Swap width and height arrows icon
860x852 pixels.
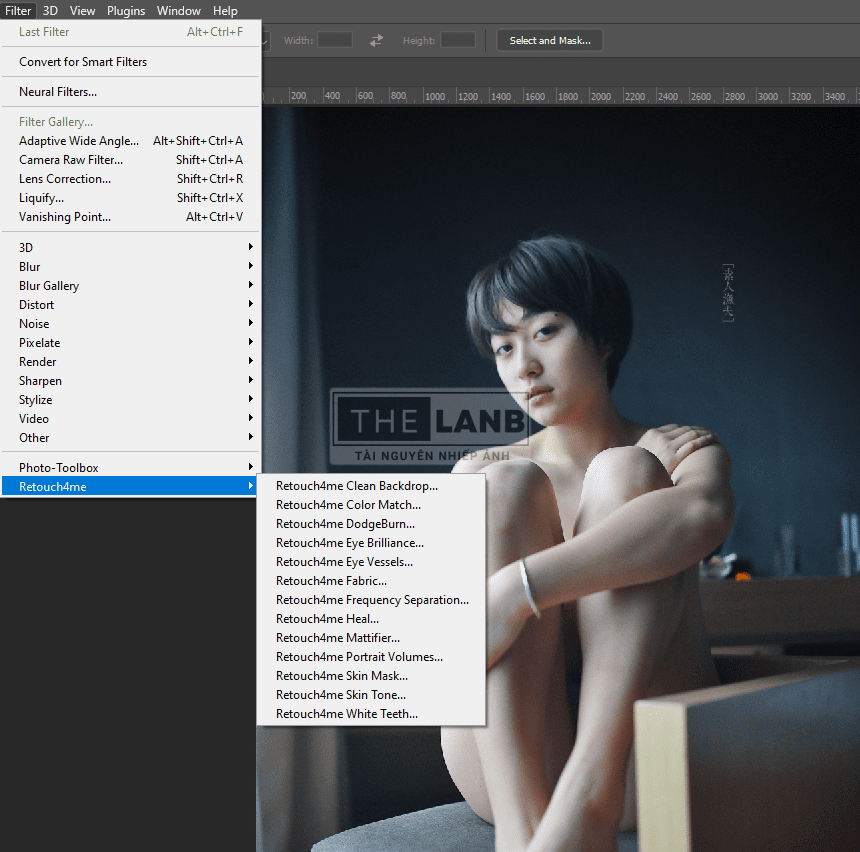tap(376, 41)
